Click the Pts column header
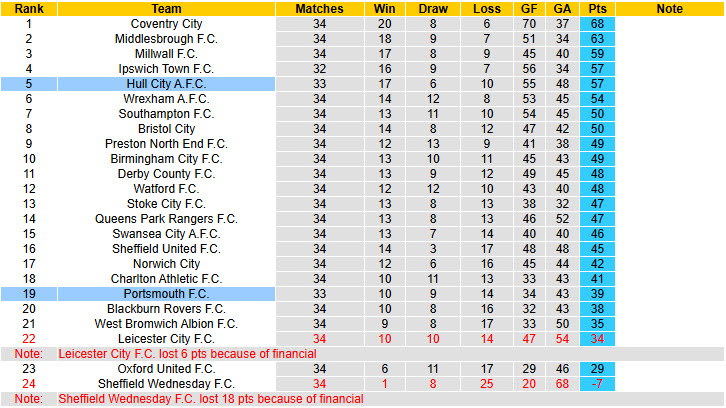This screenshot has width=726, height=408. [598, 8]
